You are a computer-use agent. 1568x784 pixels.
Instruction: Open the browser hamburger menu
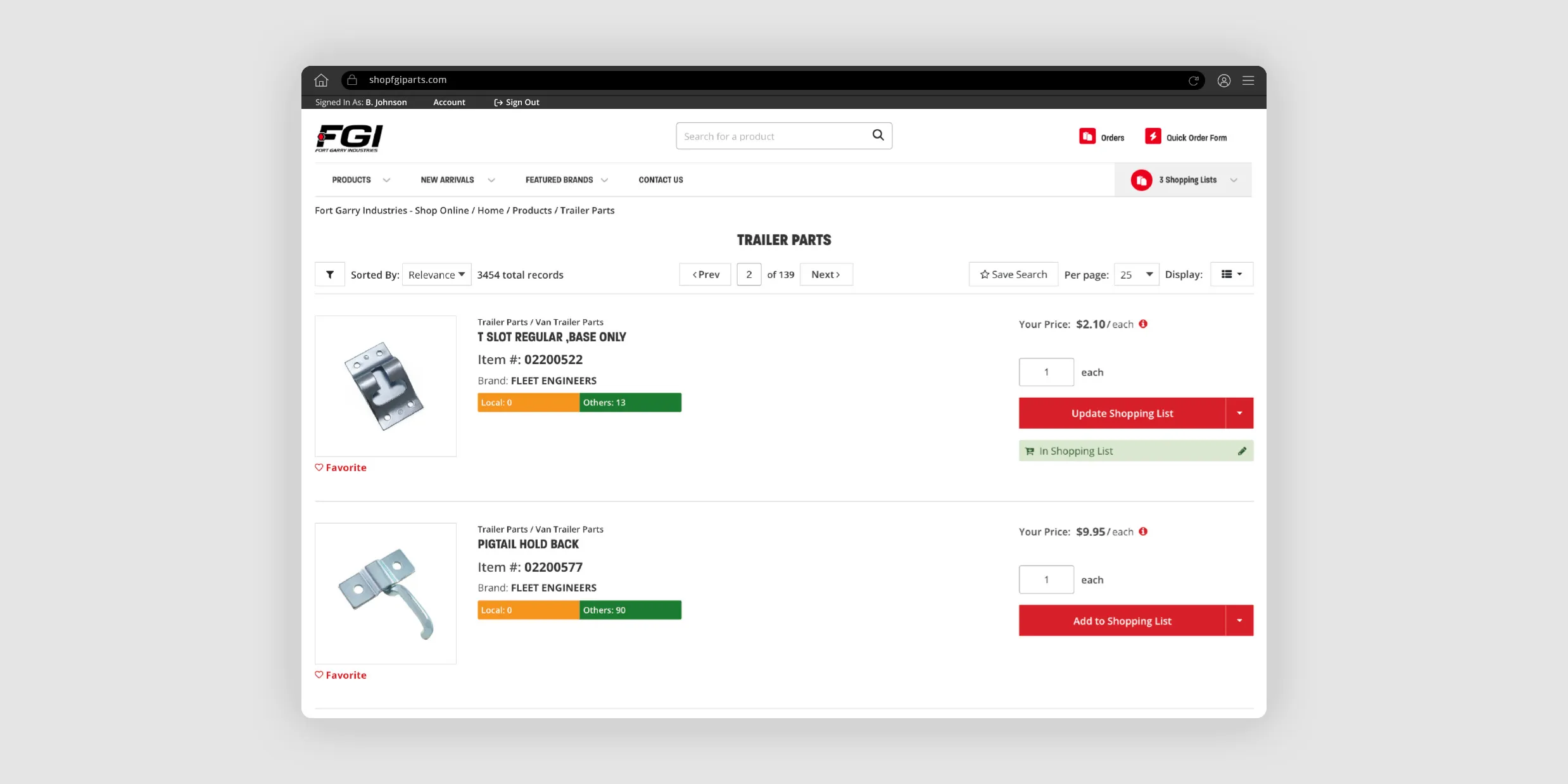click(x=1248, y=80)
